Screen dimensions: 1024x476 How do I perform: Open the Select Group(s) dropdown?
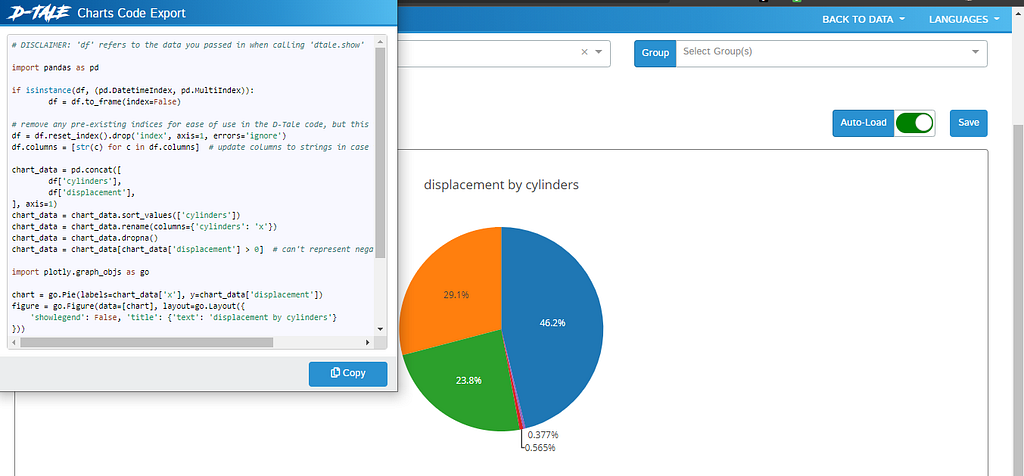pos(831,52)
